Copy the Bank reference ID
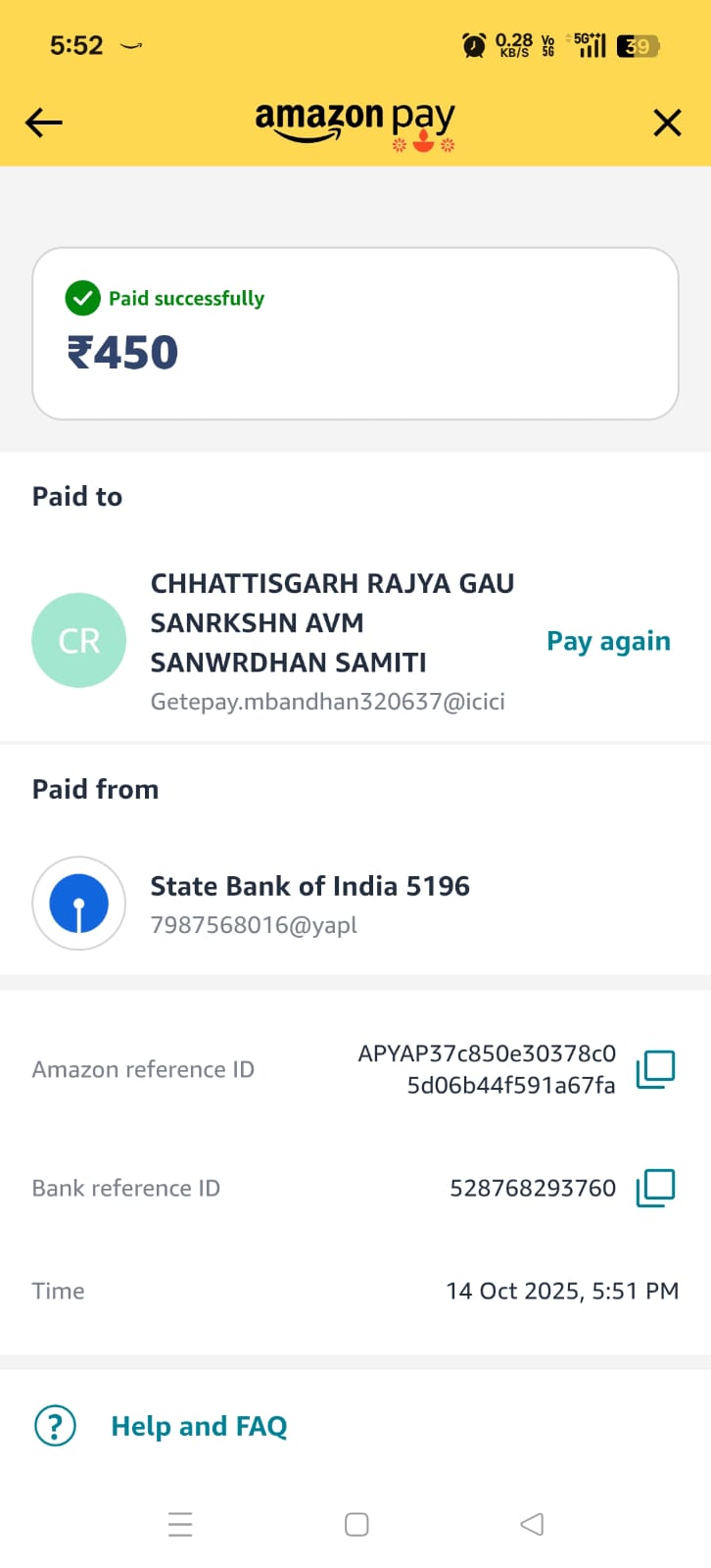The width and height of the screenshot is (711, 1568). click(x=655, y=1188)
